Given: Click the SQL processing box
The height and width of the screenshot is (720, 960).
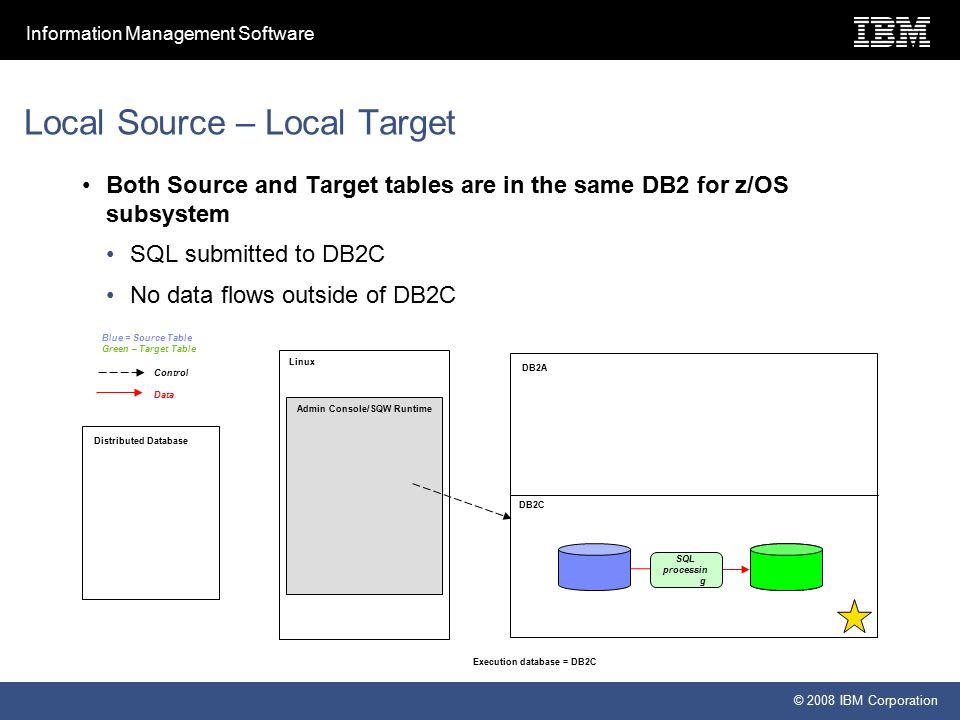Looking at the screenshot, I should pos(686,570).
